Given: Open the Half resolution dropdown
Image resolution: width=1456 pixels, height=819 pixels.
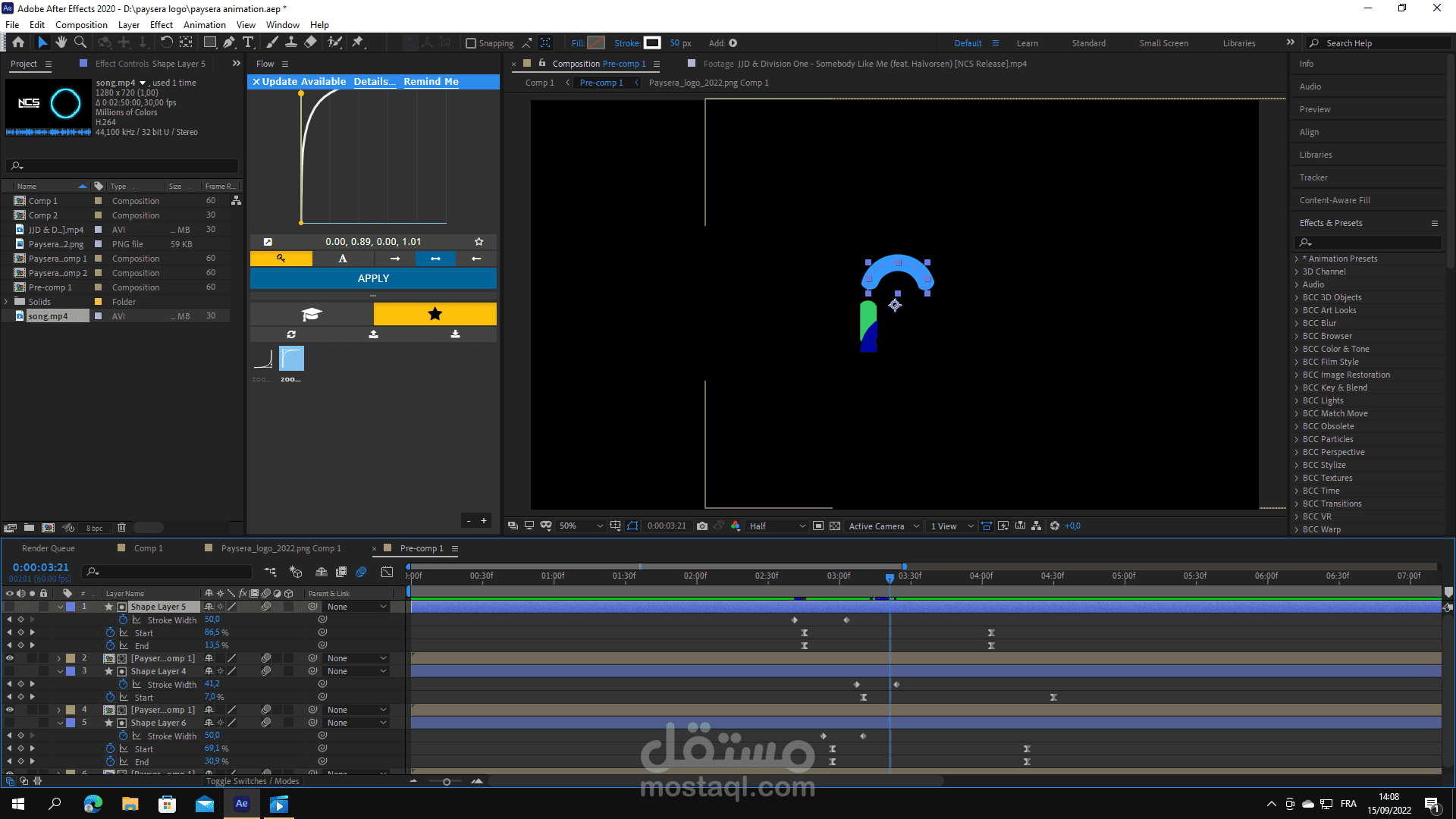Looking at the screenshot, I should (777, 526).
